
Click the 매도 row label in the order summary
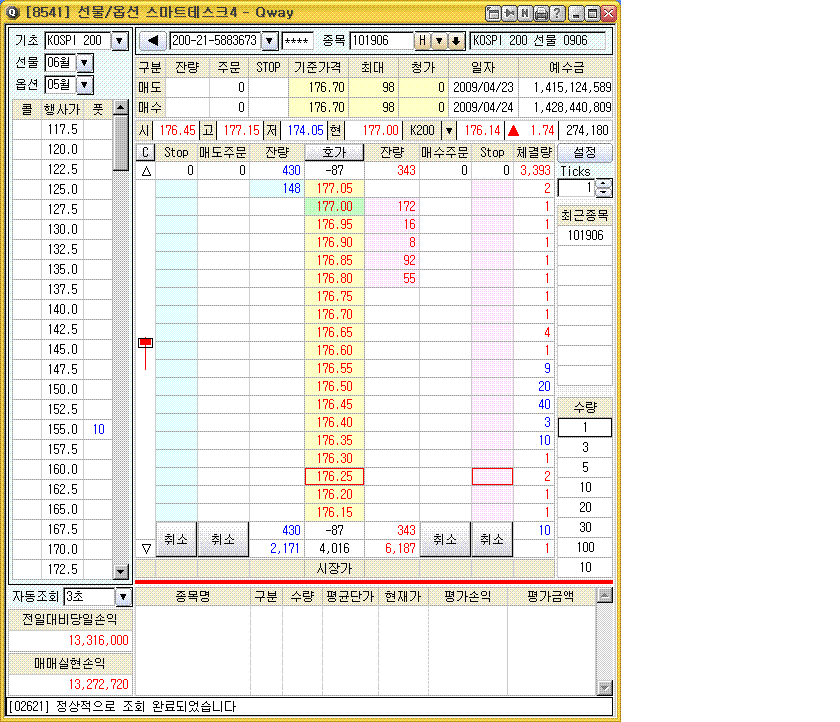tap(149, 87)
